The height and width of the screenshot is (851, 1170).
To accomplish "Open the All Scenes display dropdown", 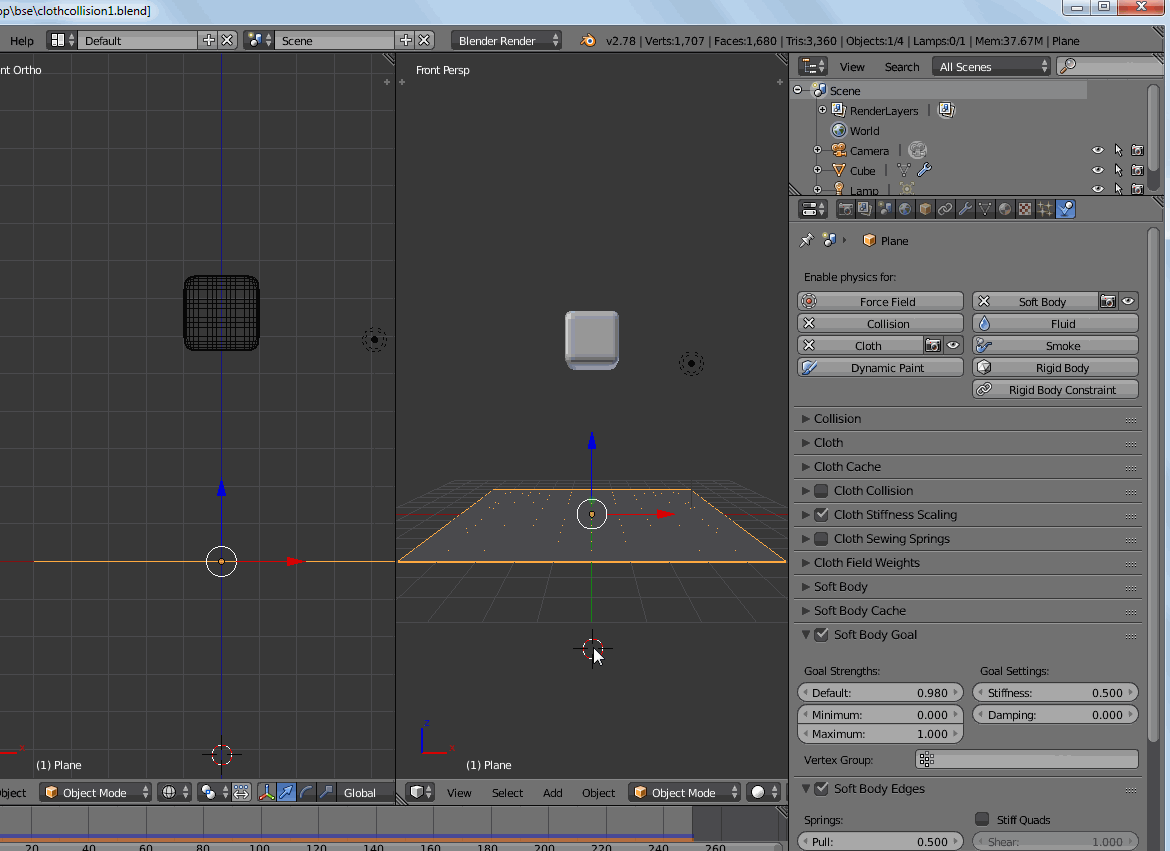I will pos(991,67).
